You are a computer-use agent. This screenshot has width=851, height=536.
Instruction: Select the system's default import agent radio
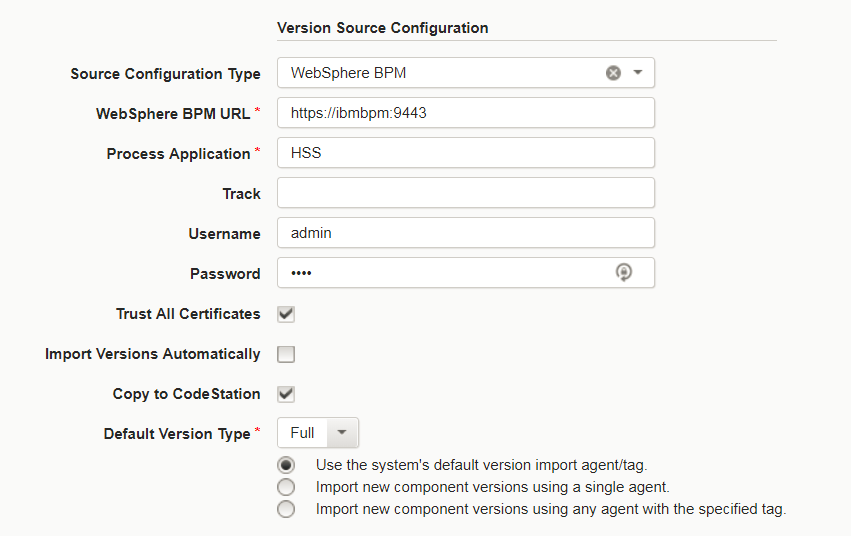[287, 465]
